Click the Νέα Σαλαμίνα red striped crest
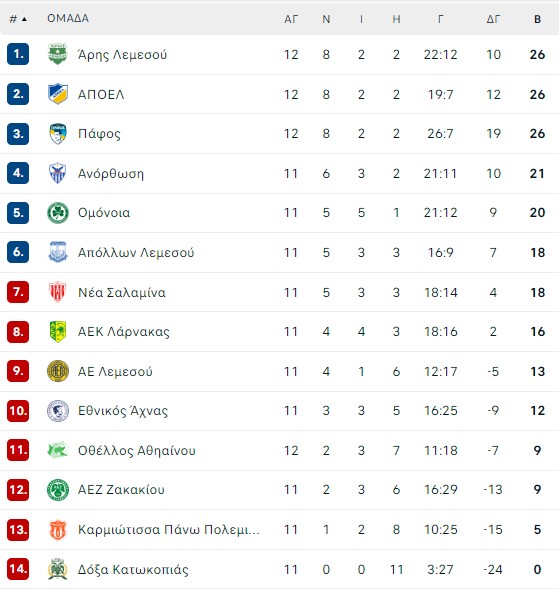 (57, 292)
